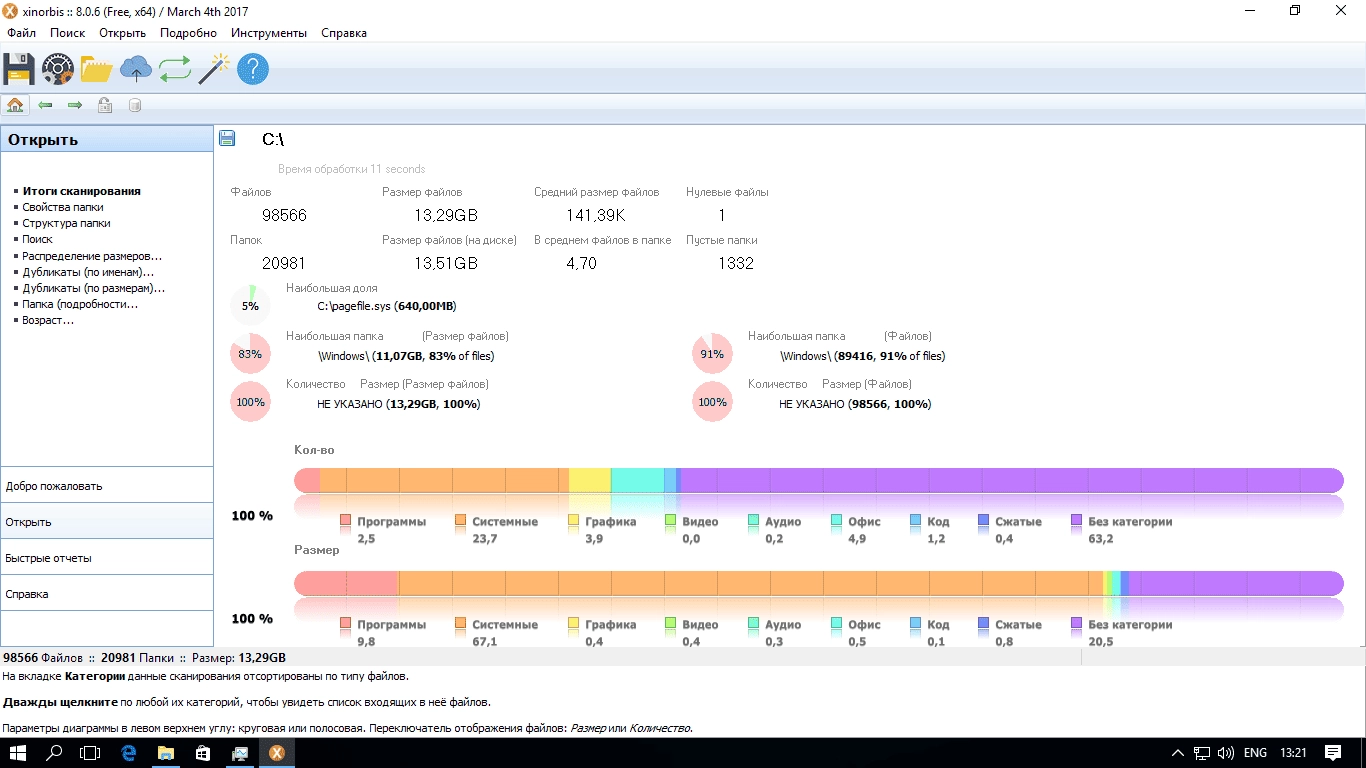Click \Windows\ (89416, 91% of files) text
The height and width of the screenshot is (768, 1366).
[x=862, y=356]
